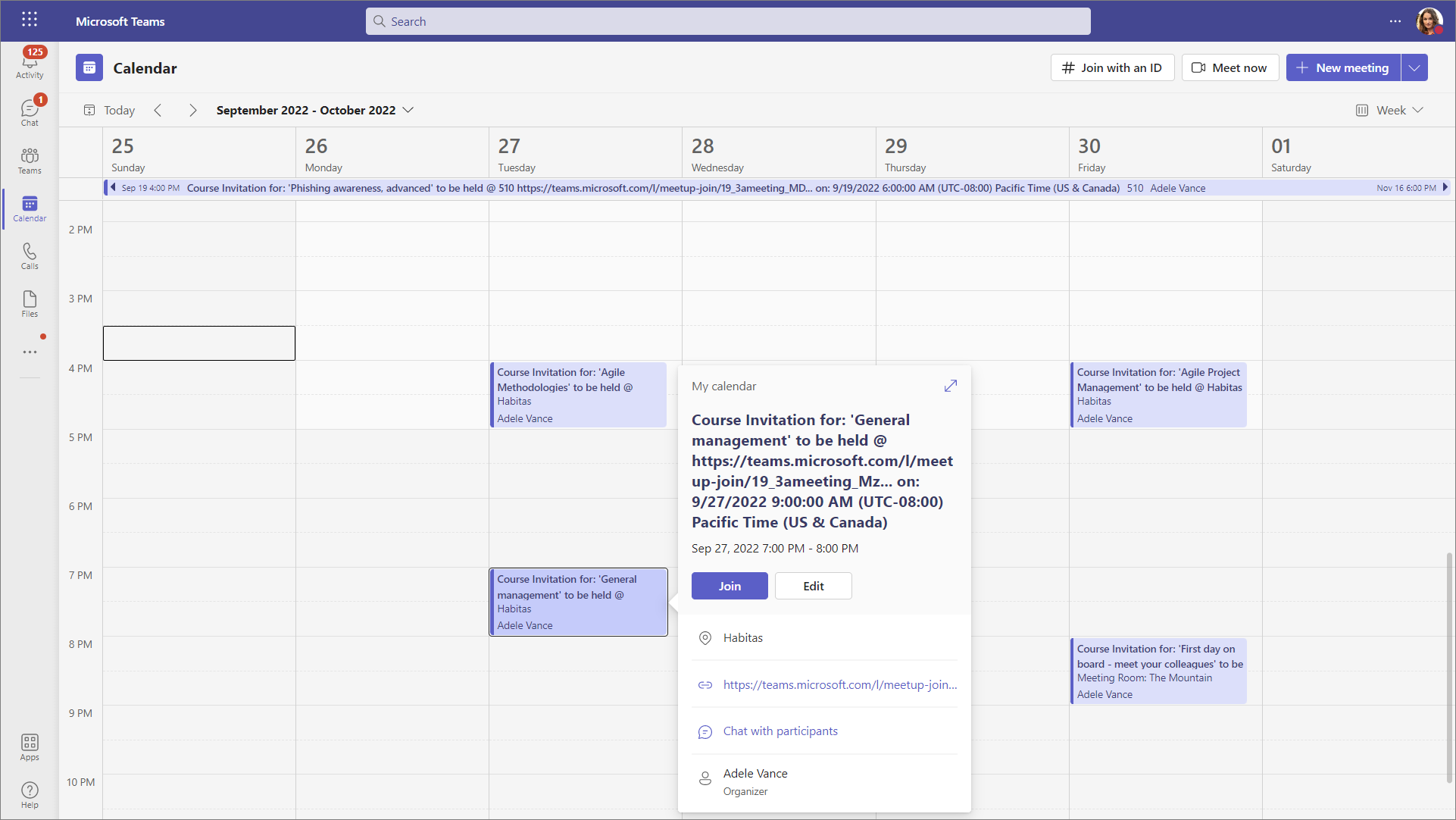Click the Join meeting button

[729, 586]
